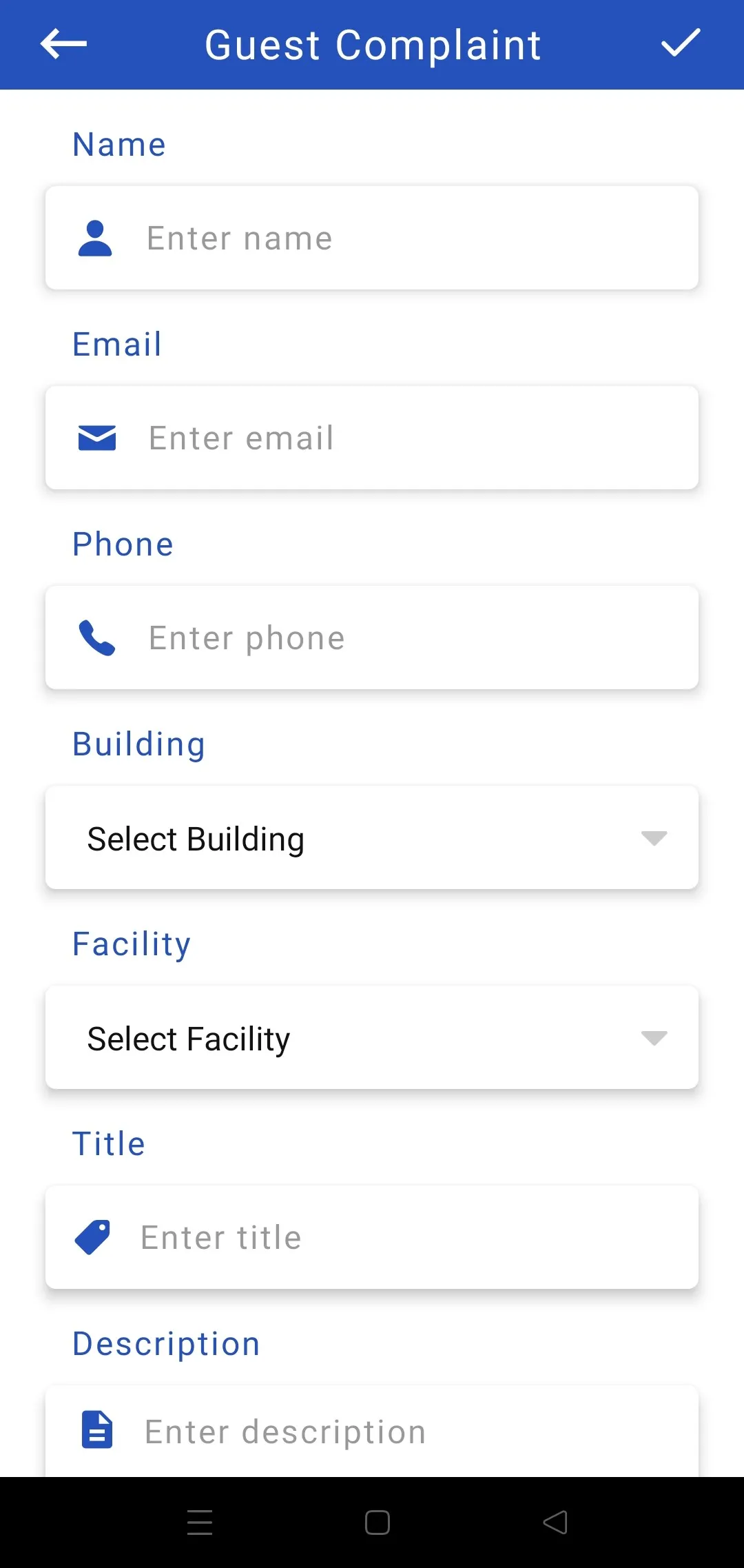Viewport: 744px width, 1568px height.
Task: Focus the Enter phone text field
Action: pos(372,638)
